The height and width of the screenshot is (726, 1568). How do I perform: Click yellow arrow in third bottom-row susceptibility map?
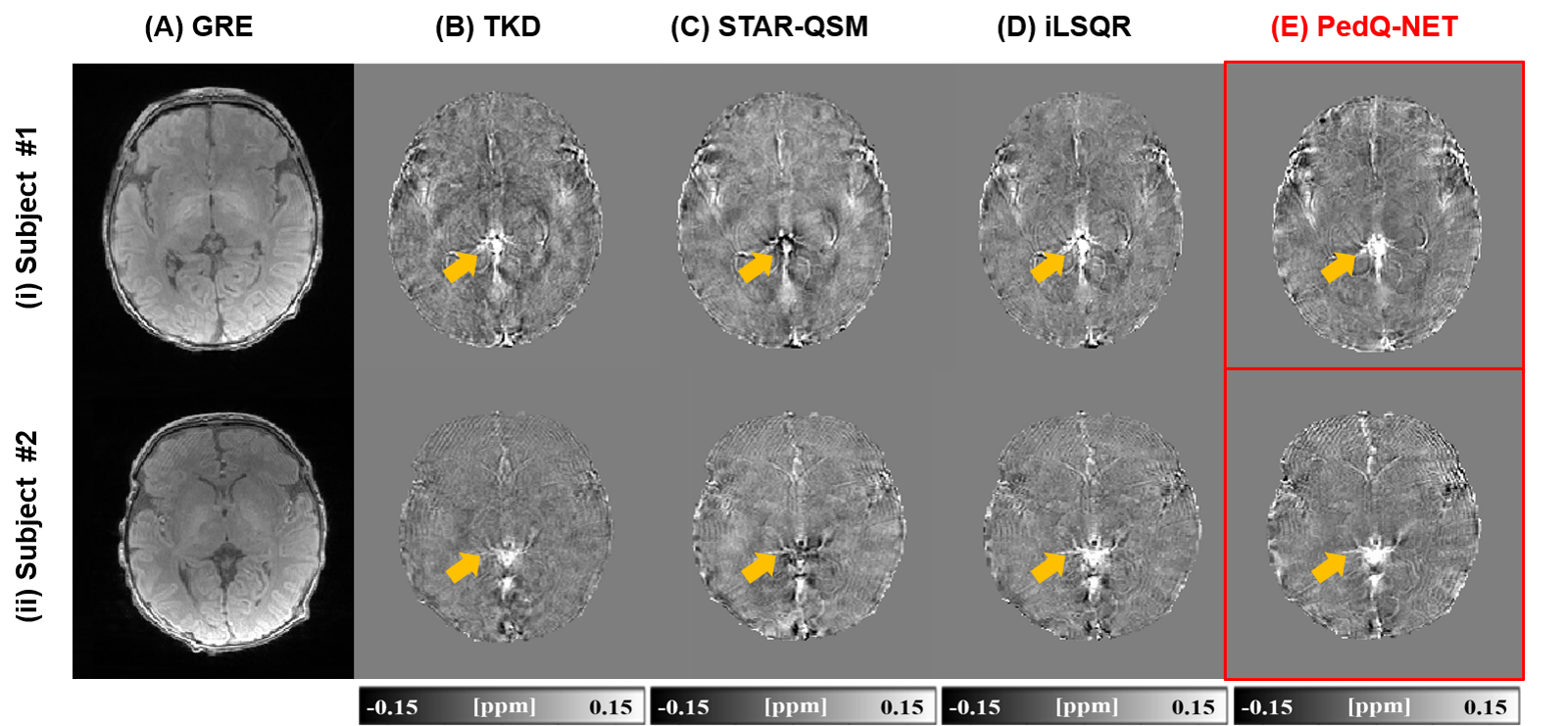tap(1048, 565)
